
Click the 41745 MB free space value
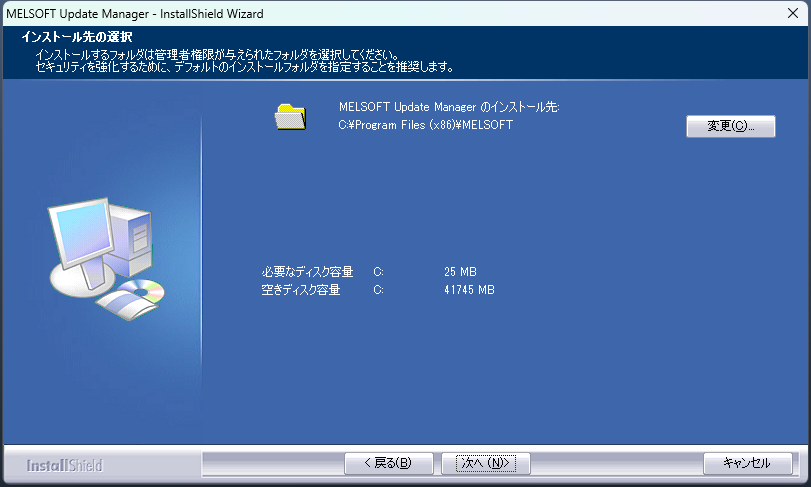[469, 290]
